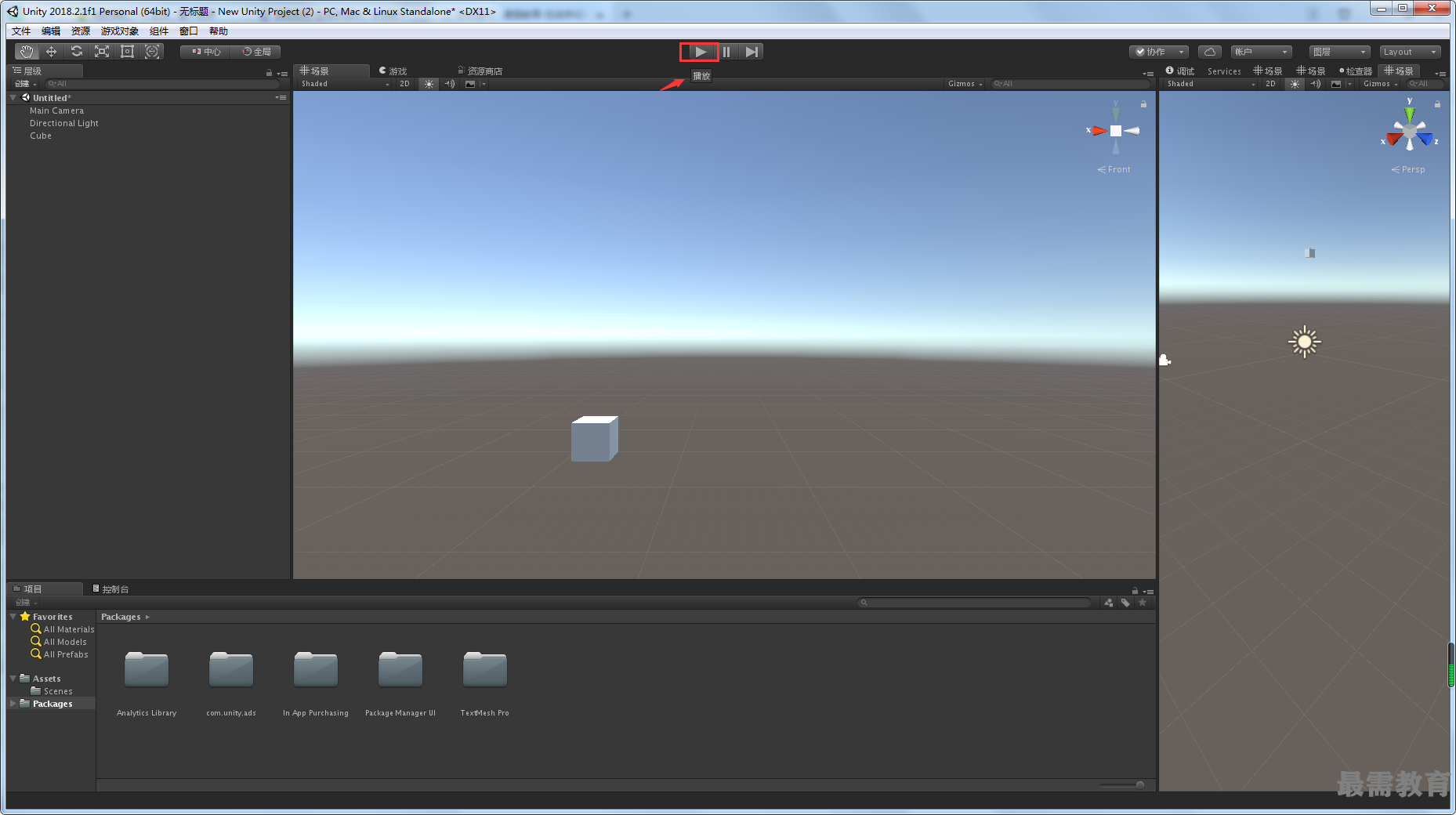The image size is (1456, 815).
Task: Select the Hand tool in toolbar
Action: pyautogui.click(x=27, y=52)
